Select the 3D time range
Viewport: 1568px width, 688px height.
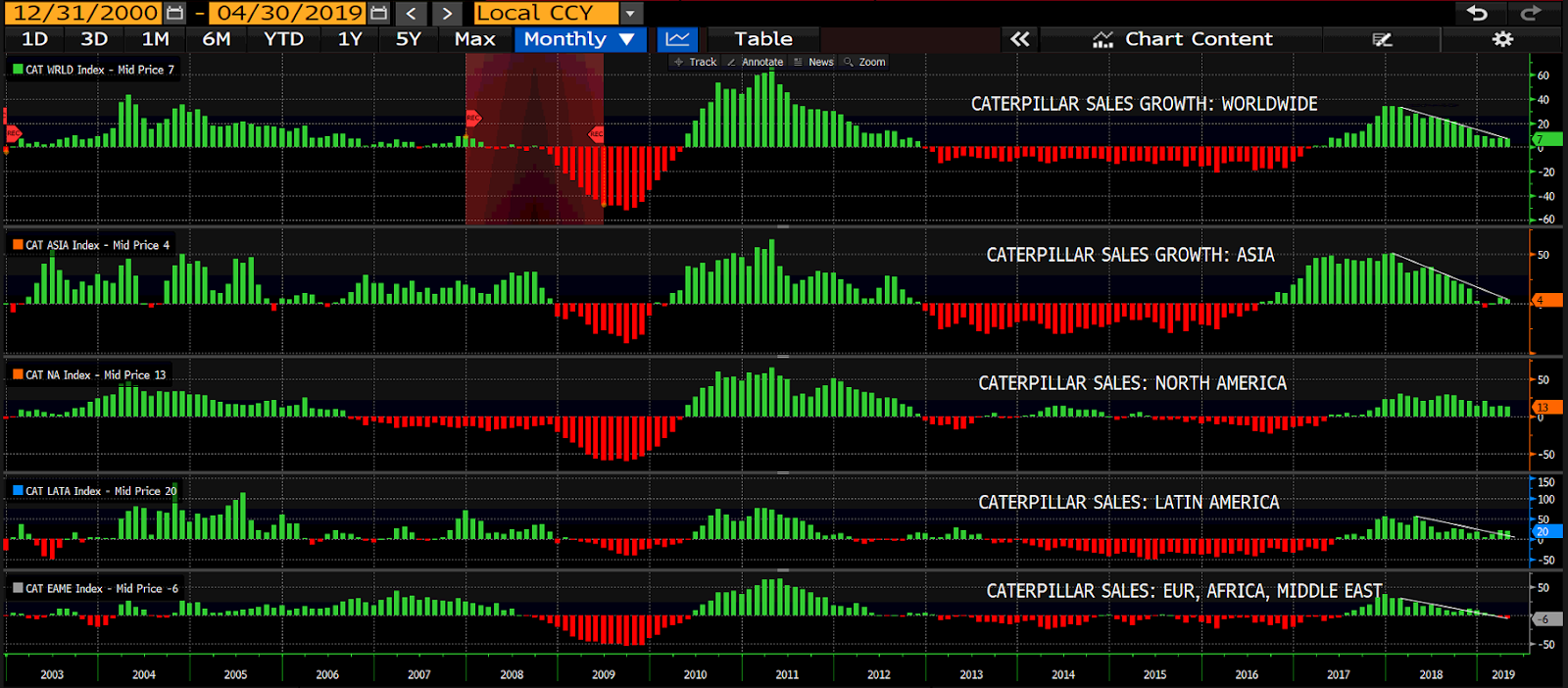click(x=94, y=39)
